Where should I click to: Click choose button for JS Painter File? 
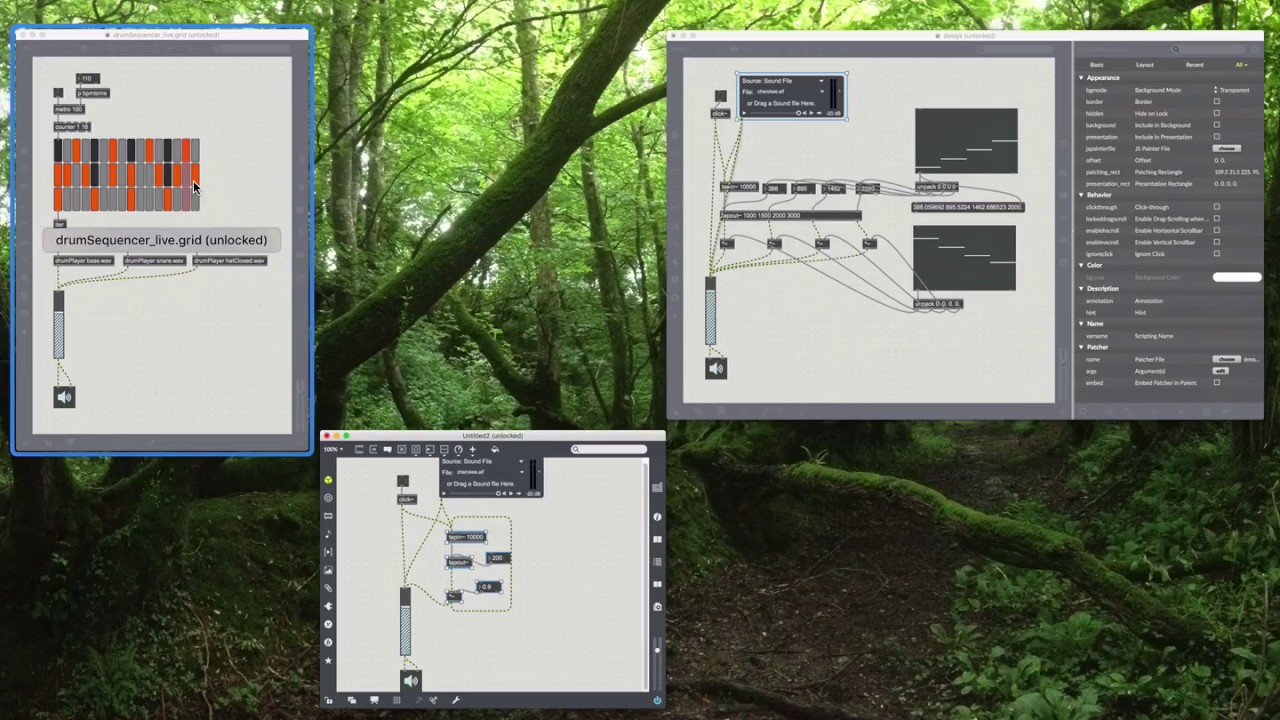point(1227,148)
